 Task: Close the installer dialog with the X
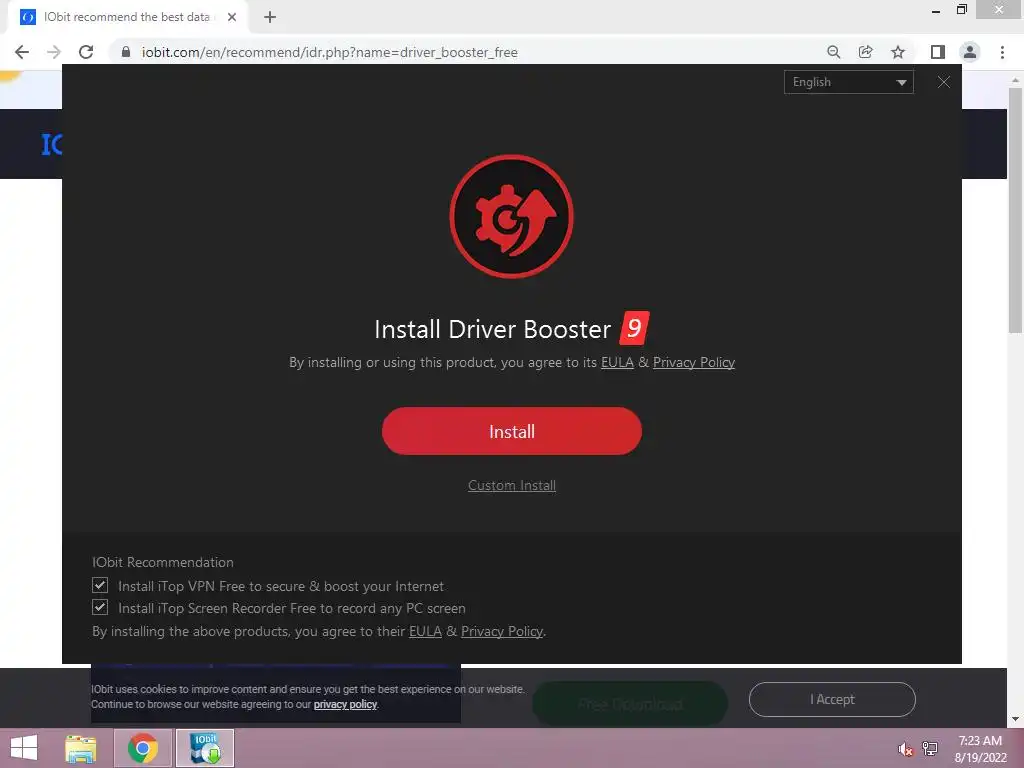944,82
